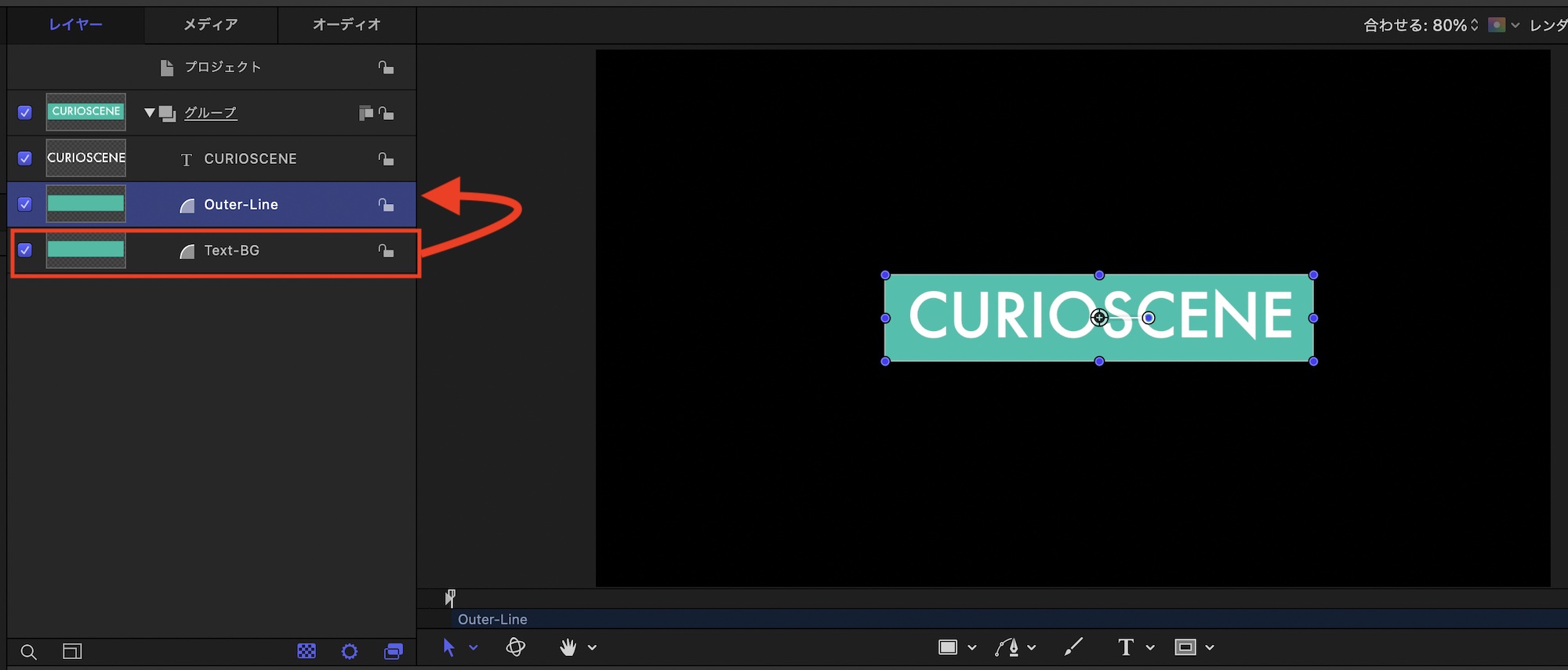The width and height of the screenshot is (1568, 670).
Task: Click the anchor point at shape center
Action: [x=1099, y=318]
